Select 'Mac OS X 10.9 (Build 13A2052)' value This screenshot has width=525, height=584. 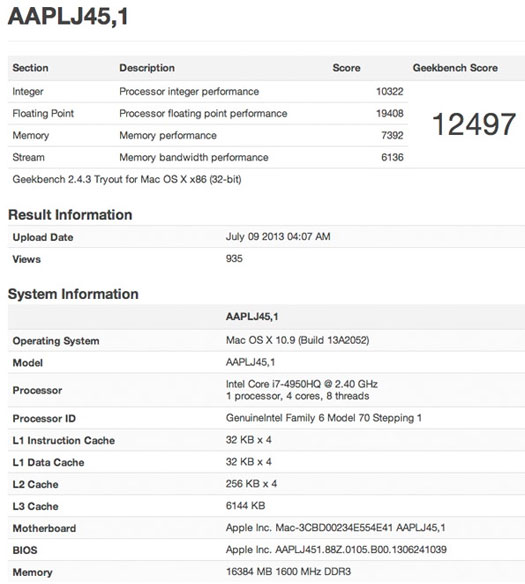point(297,340)
